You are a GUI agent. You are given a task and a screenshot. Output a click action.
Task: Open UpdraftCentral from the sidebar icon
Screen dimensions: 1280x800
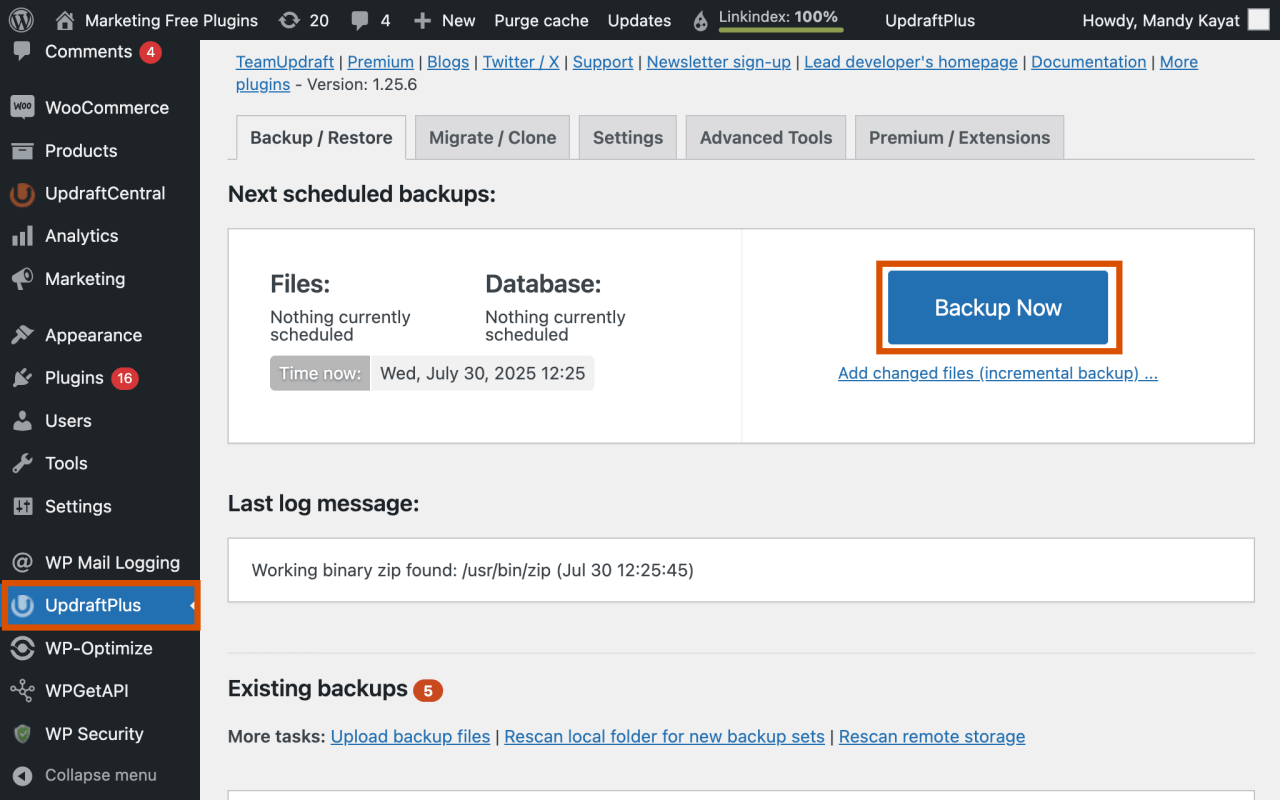pyautogui.click(x=22, y=193)
